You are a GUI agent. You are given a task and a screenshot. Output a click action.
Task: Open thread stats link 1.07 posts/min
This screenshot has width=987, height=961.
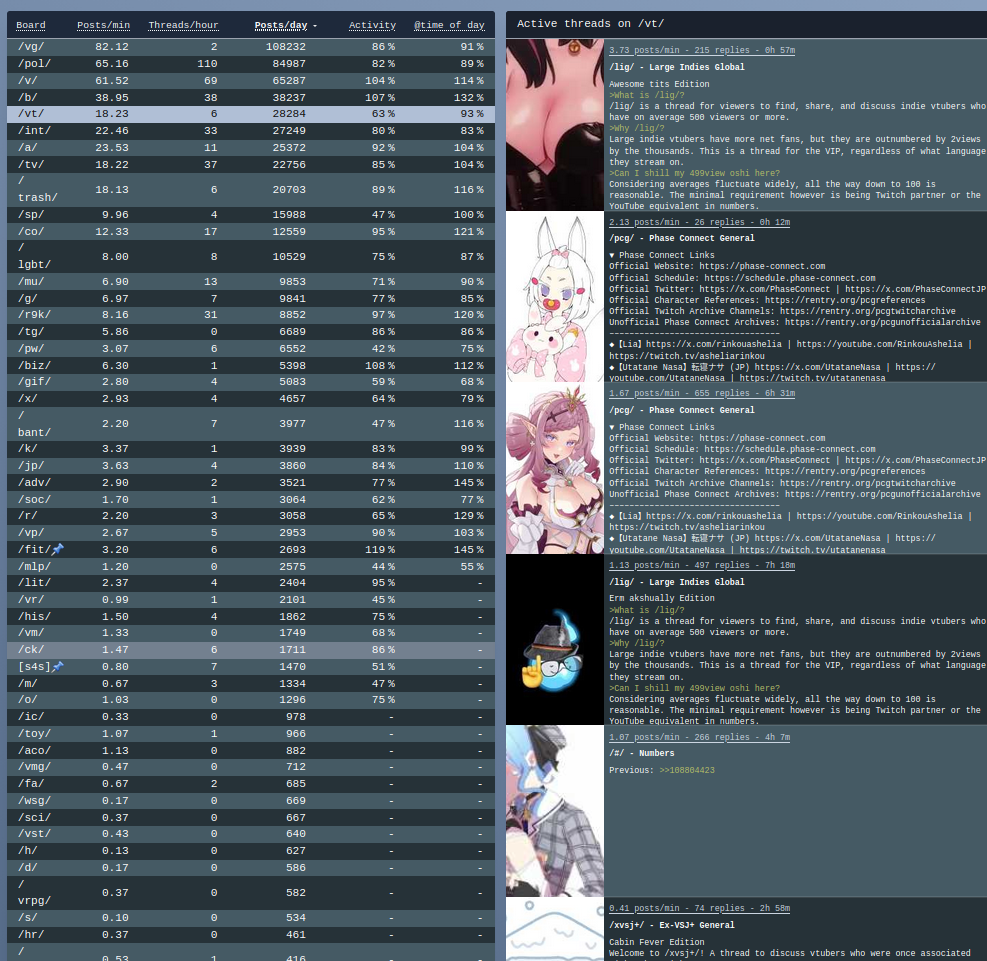tap(699, 737)
